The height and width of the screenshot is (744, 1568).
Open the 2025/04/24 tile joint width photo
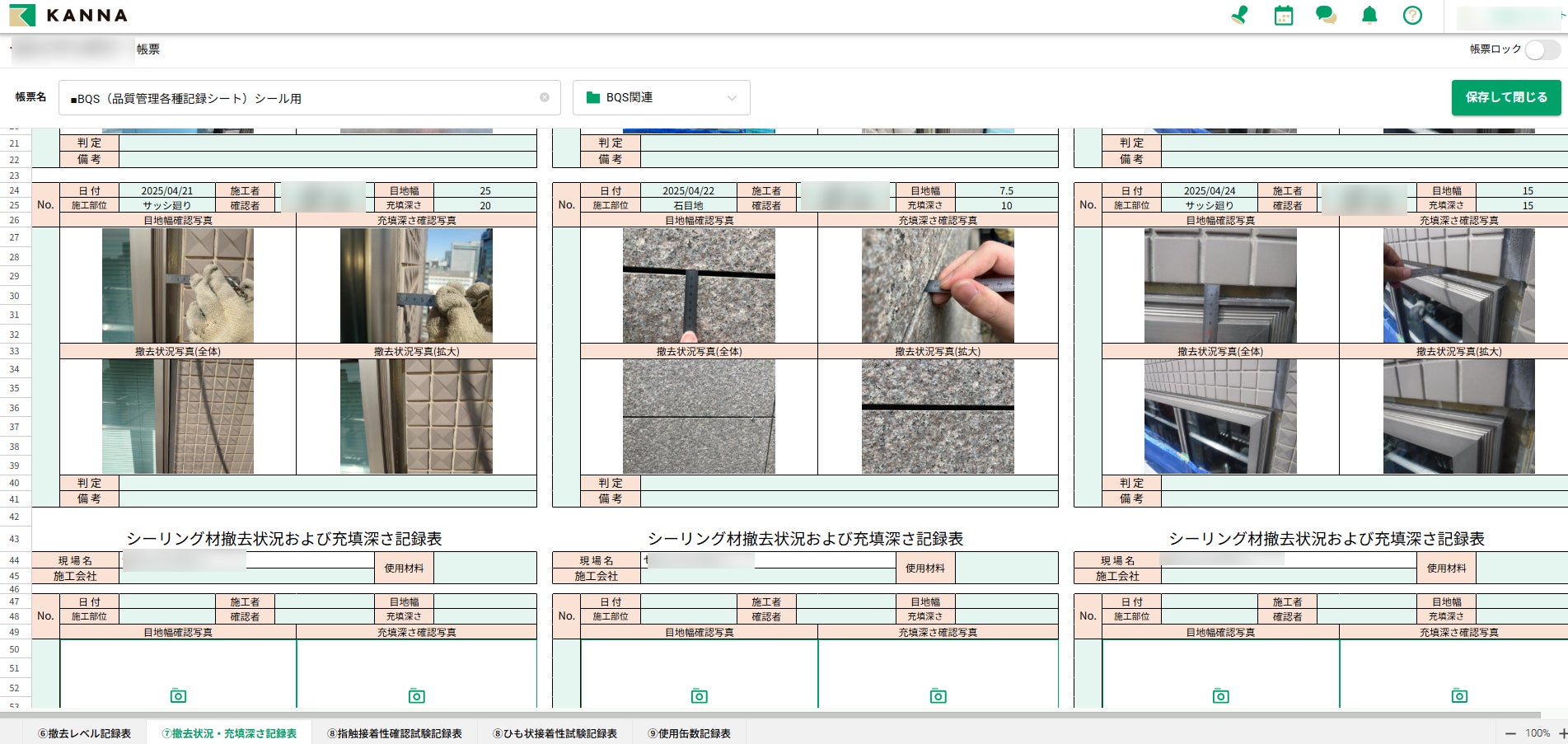click(1220, 285)
